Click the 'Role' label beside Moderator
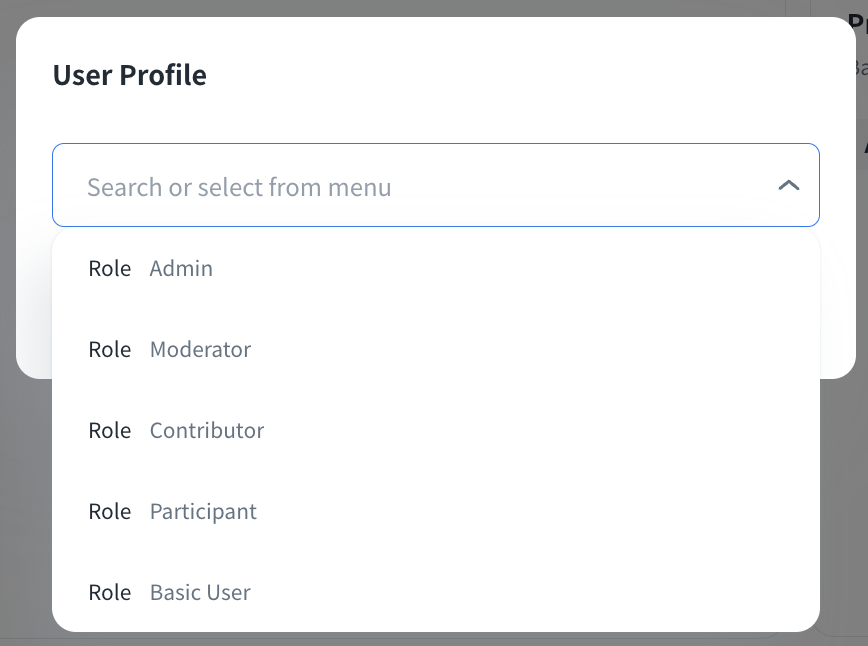The height and width of the screenshot is (646, 868). [109, 350]
